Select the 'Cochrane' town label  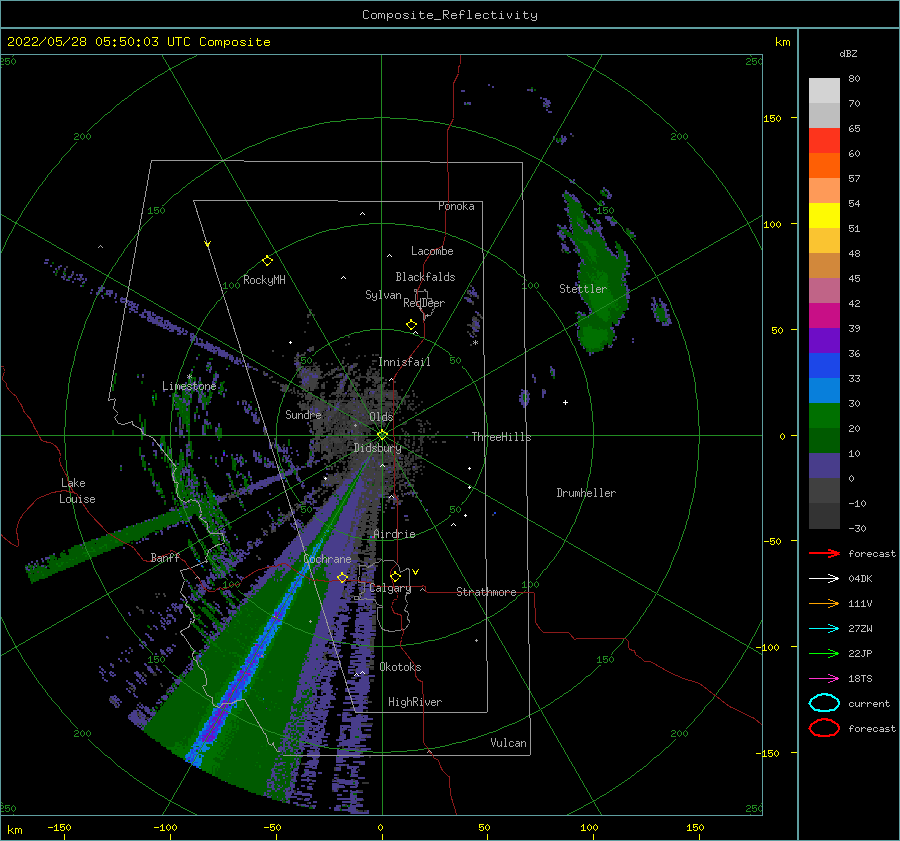[327, 559]
